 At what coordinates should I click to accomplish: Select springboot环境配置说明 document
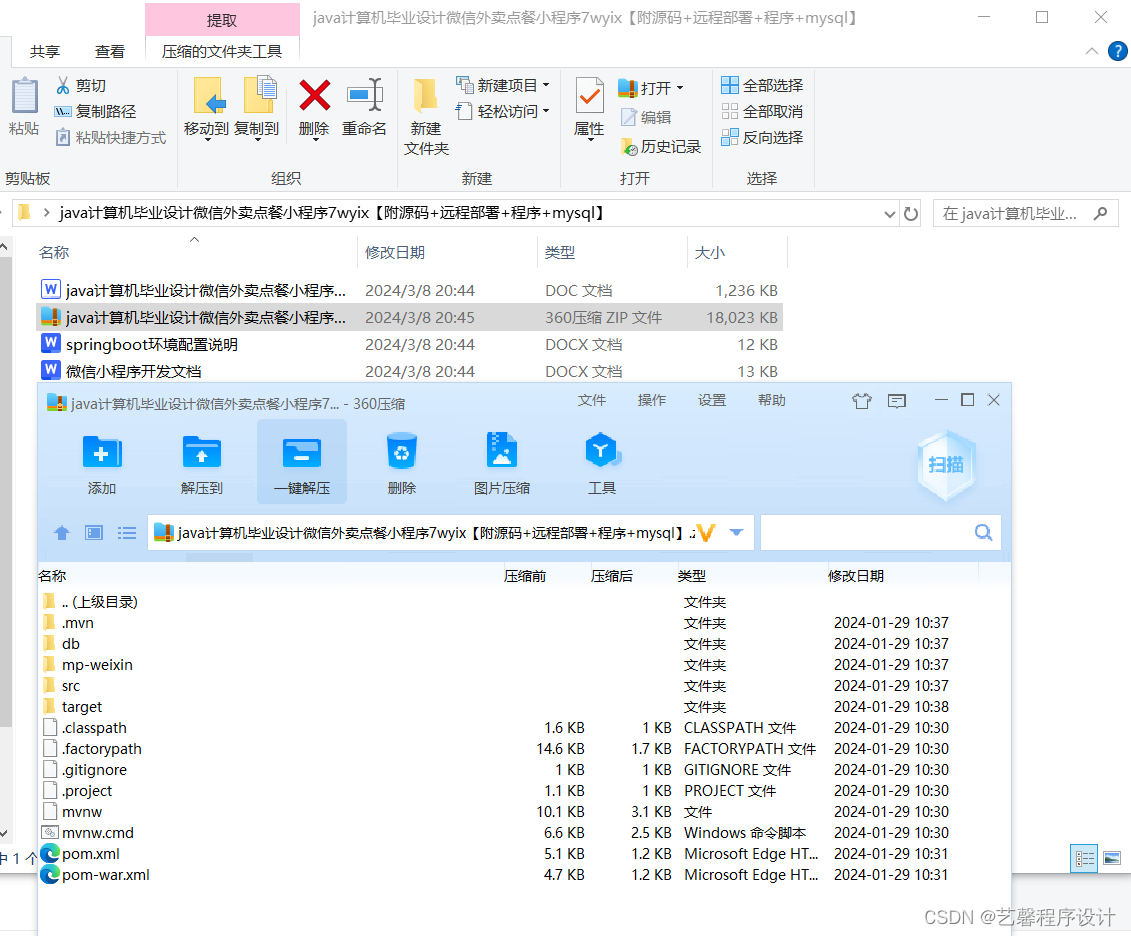click(151, 345)
